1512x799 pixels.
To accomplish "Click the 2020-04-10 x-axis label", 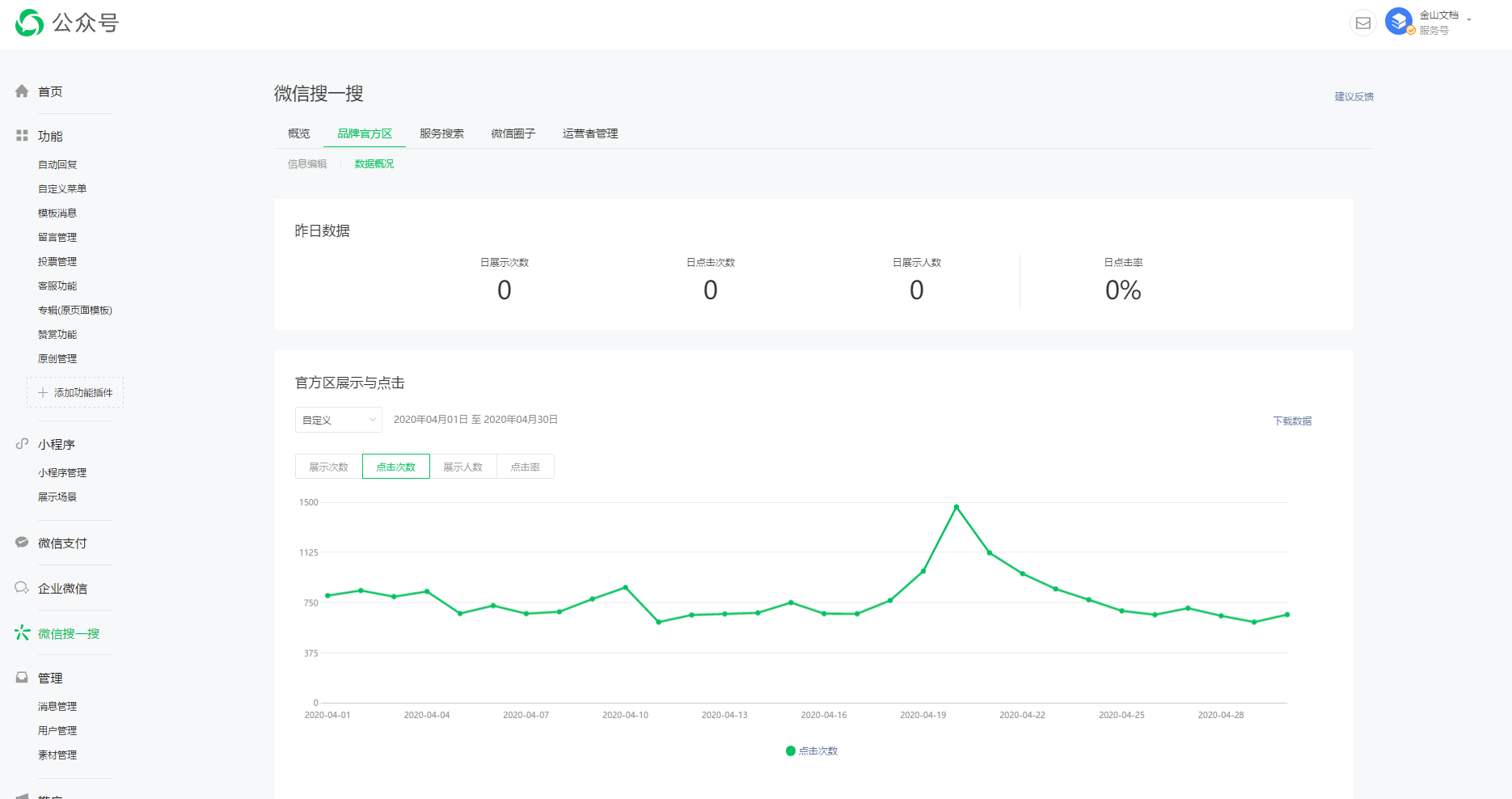I will click(x=625, y=715).
